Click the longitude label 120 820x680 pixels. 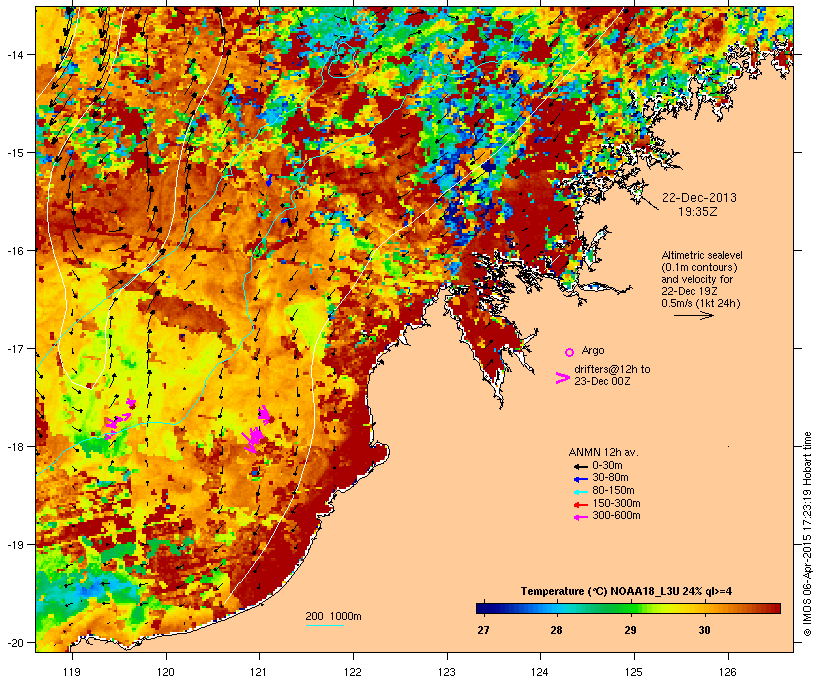pyautogui.click(x=166, y=672)
